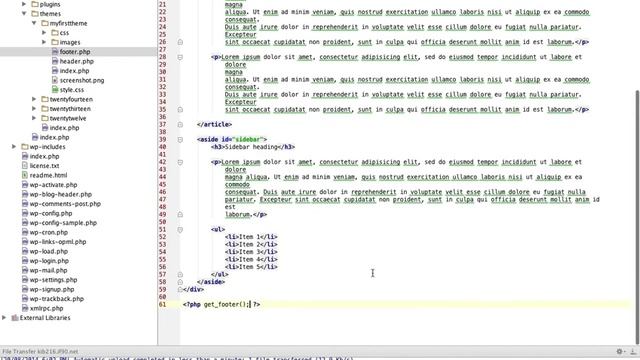640x360 pixels.
Task: Expand the css folder arrow
Action: tap(44, 33)
